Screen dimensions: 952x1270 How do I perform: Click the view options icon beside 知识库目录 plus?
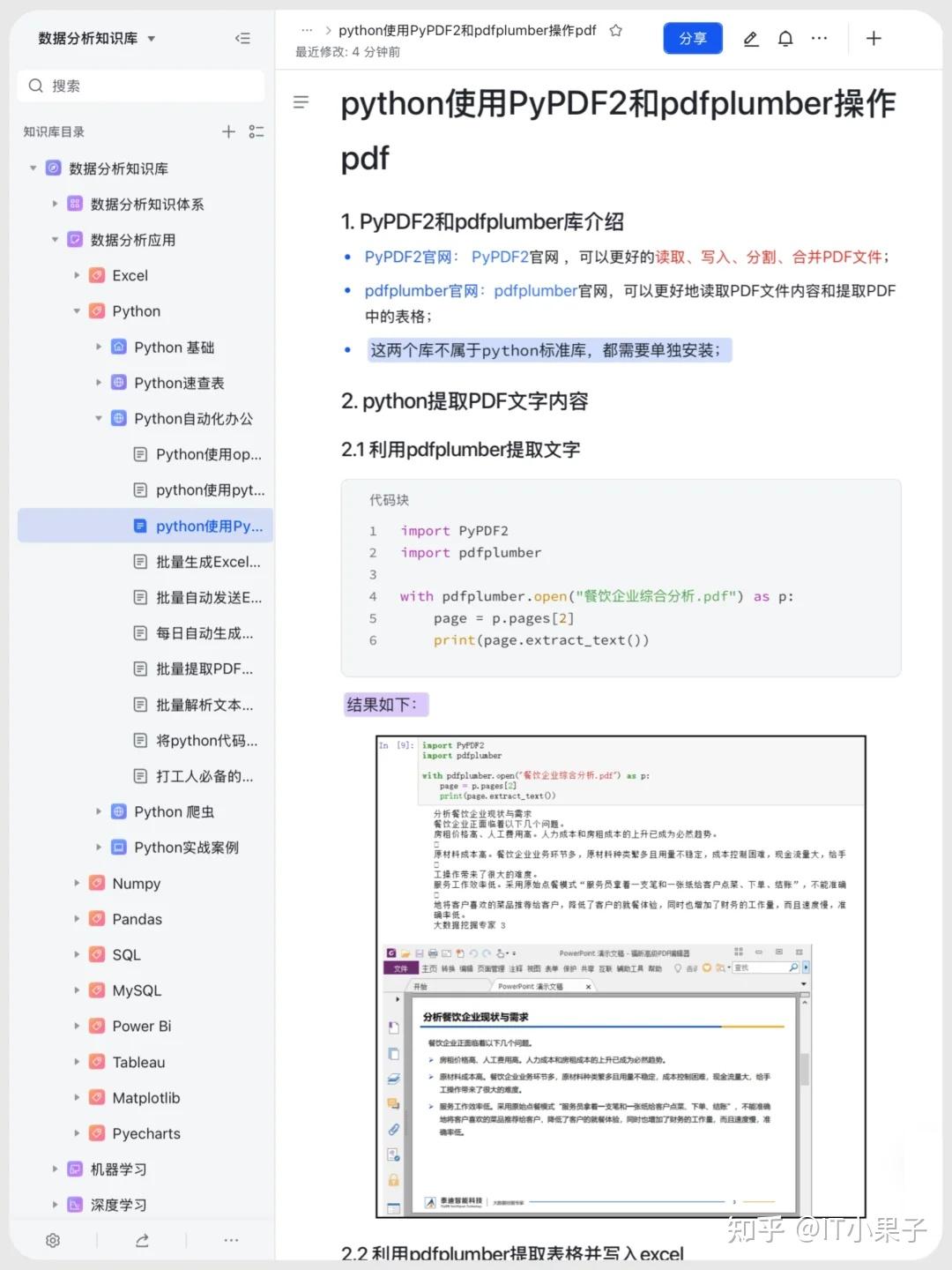[x=257, y=131]
